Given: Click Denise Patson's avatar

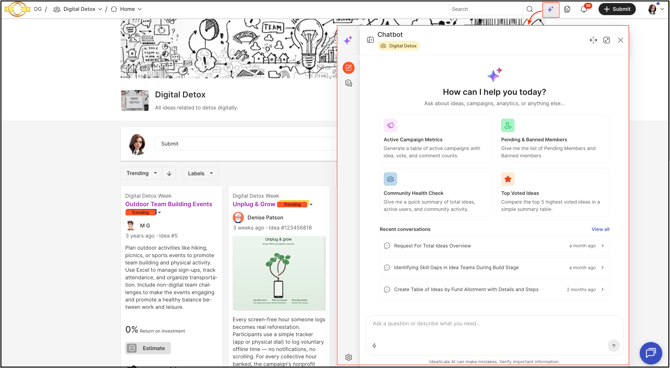Looking at the screenshot, I should 238,218.
